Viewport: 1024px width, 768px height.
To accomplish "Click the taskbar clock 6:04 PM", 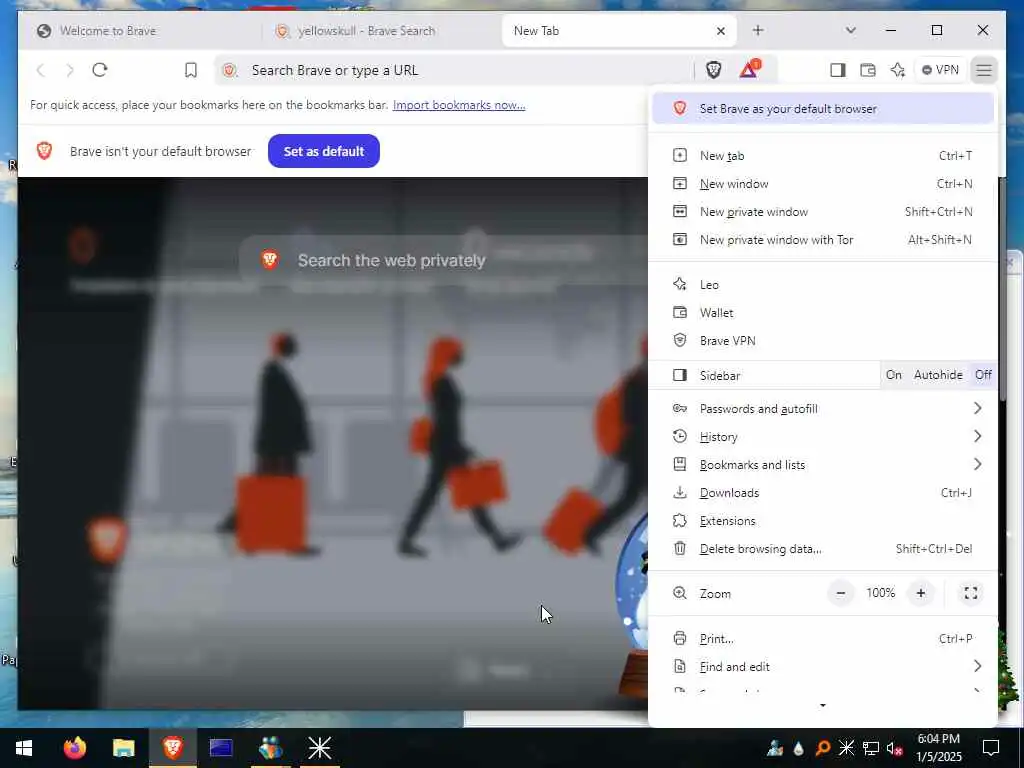I will [938, 748].
